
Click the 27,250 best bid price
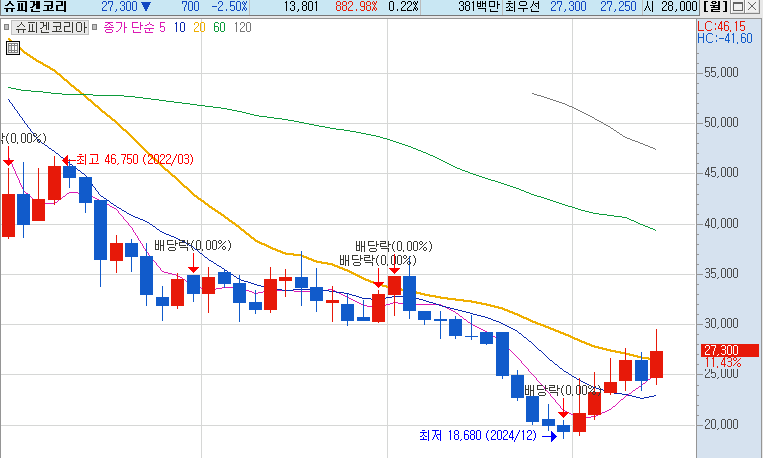[618, 7]
